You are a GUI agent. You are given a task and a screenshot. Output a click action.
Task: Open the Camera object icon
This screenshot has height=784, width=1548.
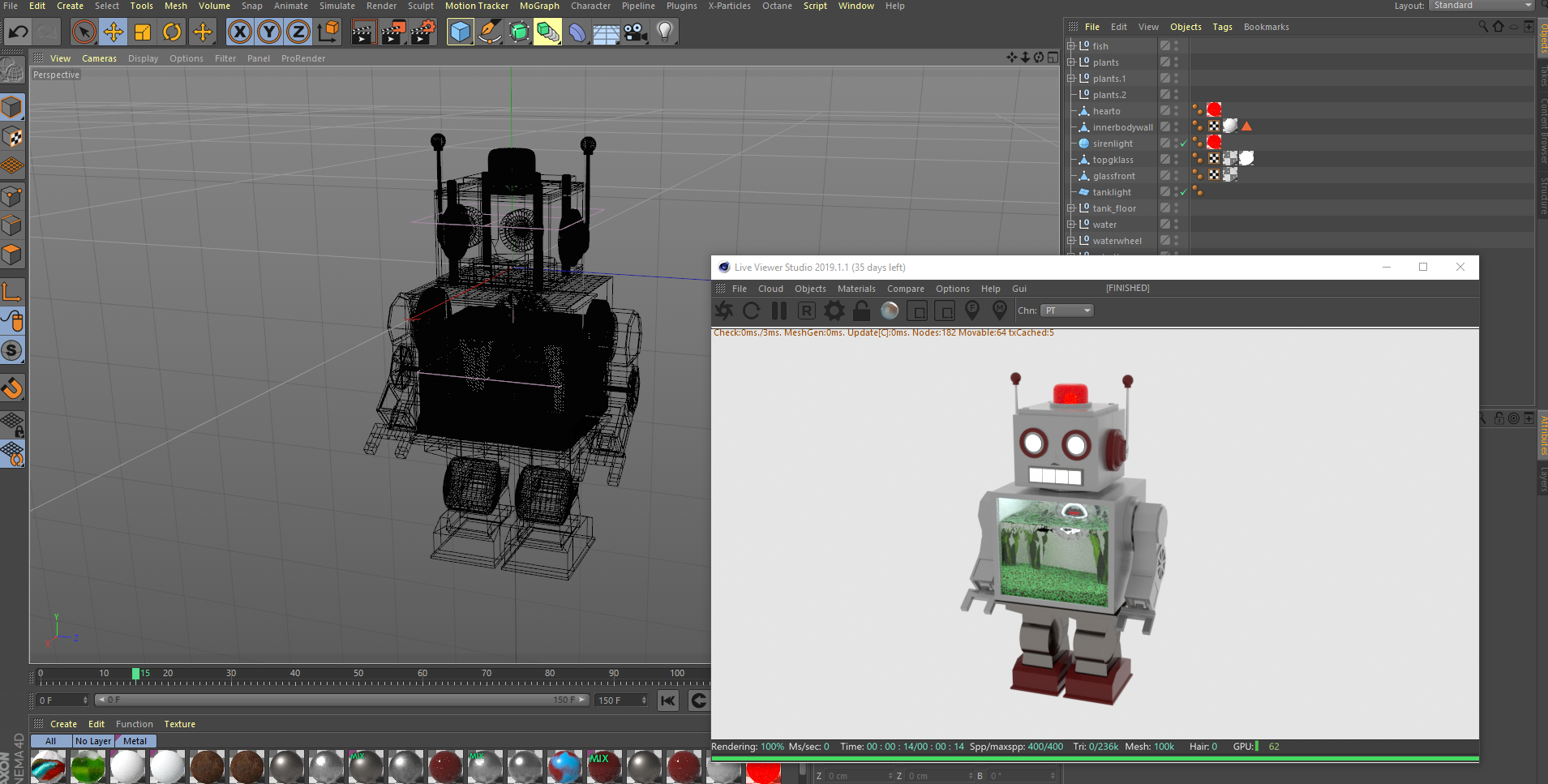tap(636, 32)
